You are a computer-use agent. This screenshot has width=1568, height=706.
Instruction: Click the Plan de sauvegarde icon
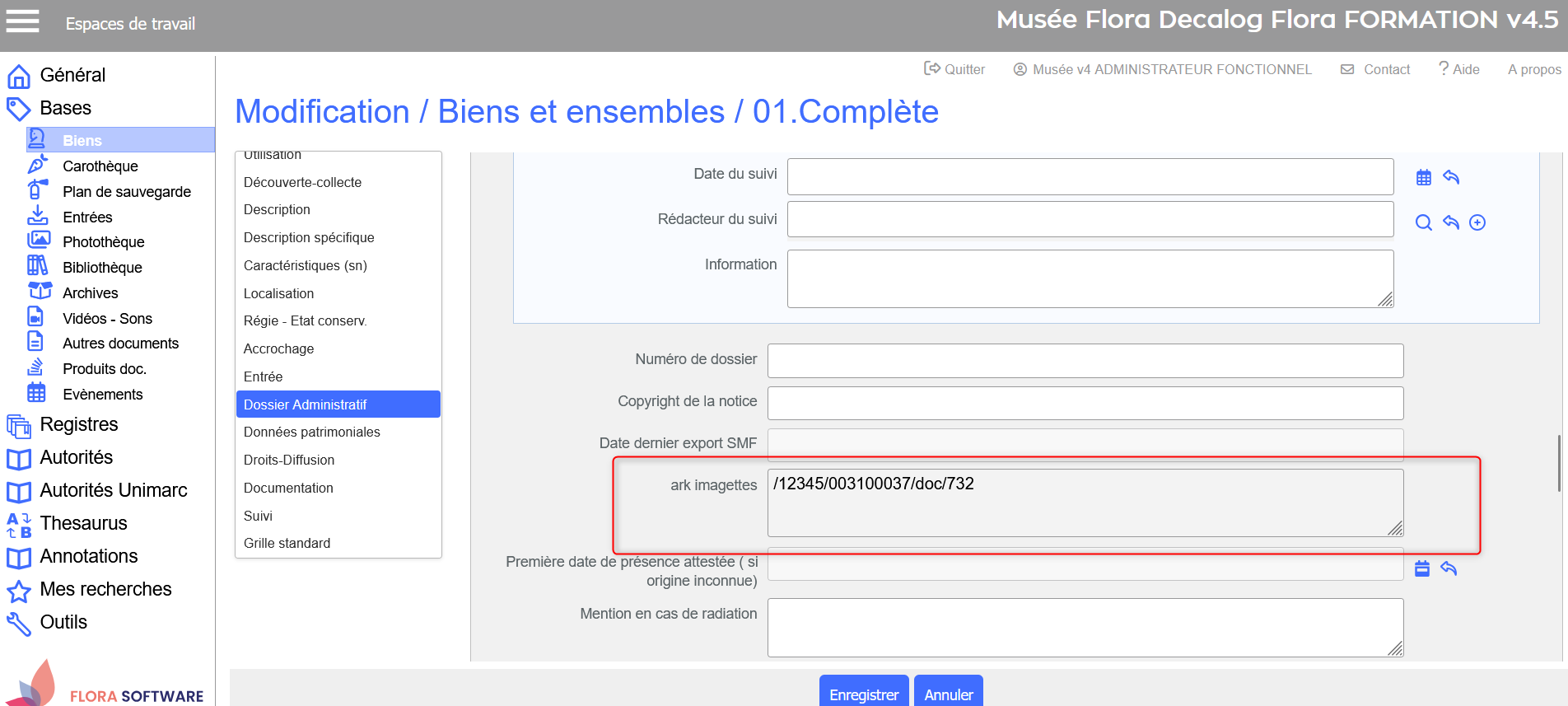[38, 191]
